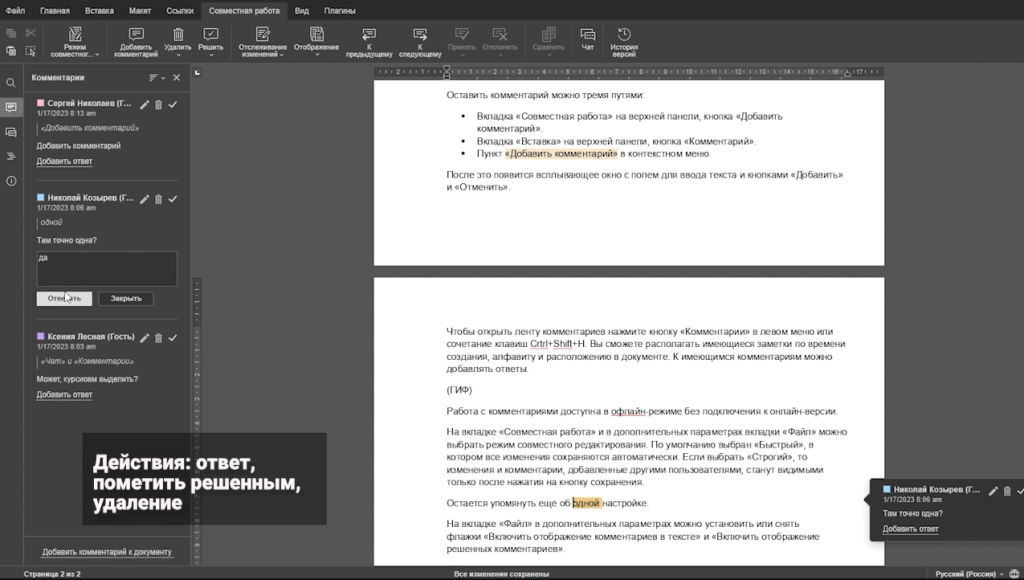The height and width of the screenshot is (580, 1024).
Task: Mark Сергей Николаев's comment as resolved
Action: click(x=173, y=104)
